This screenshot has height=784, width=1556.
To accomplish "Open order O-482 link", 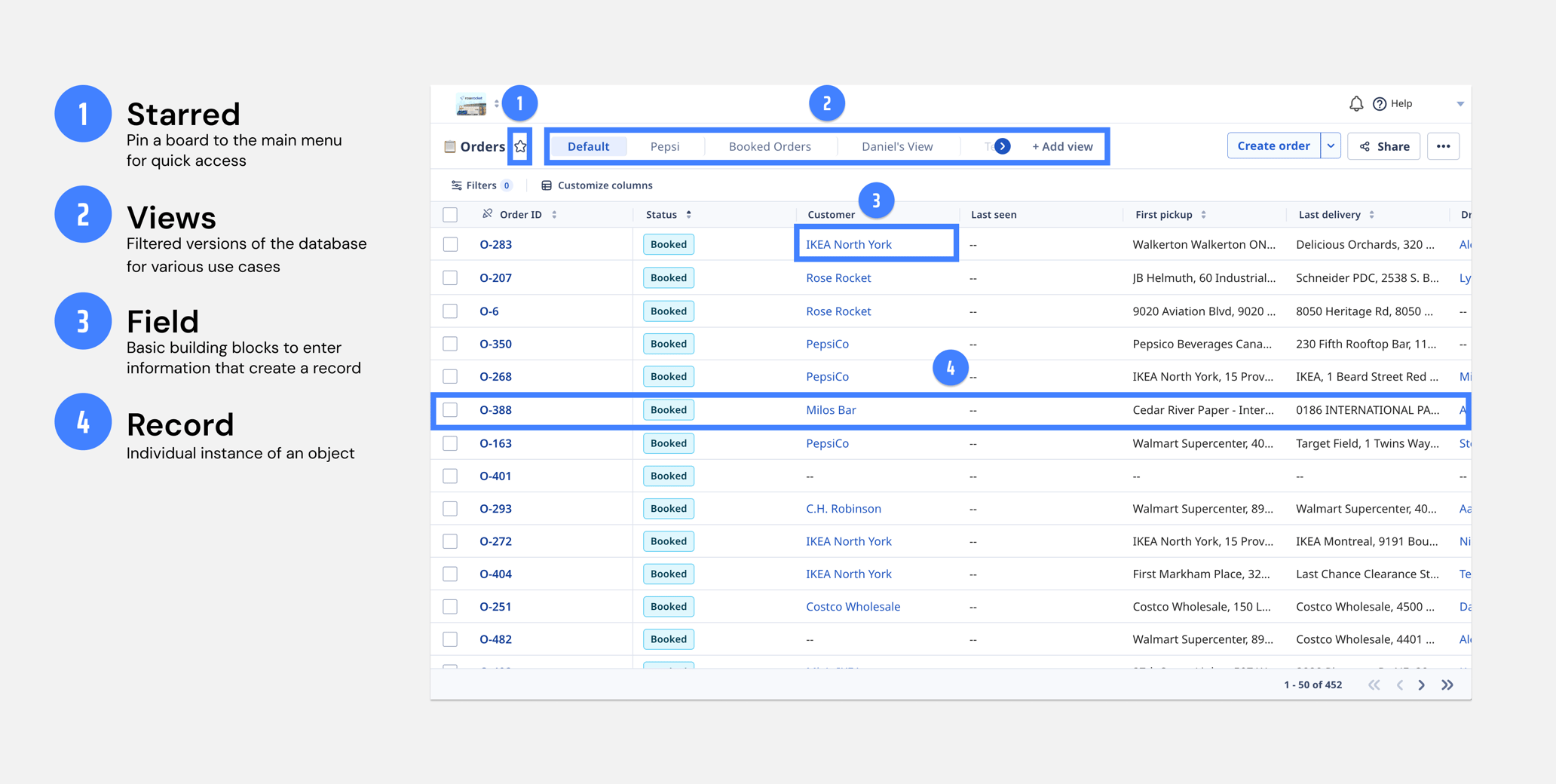I will [495, 639].
